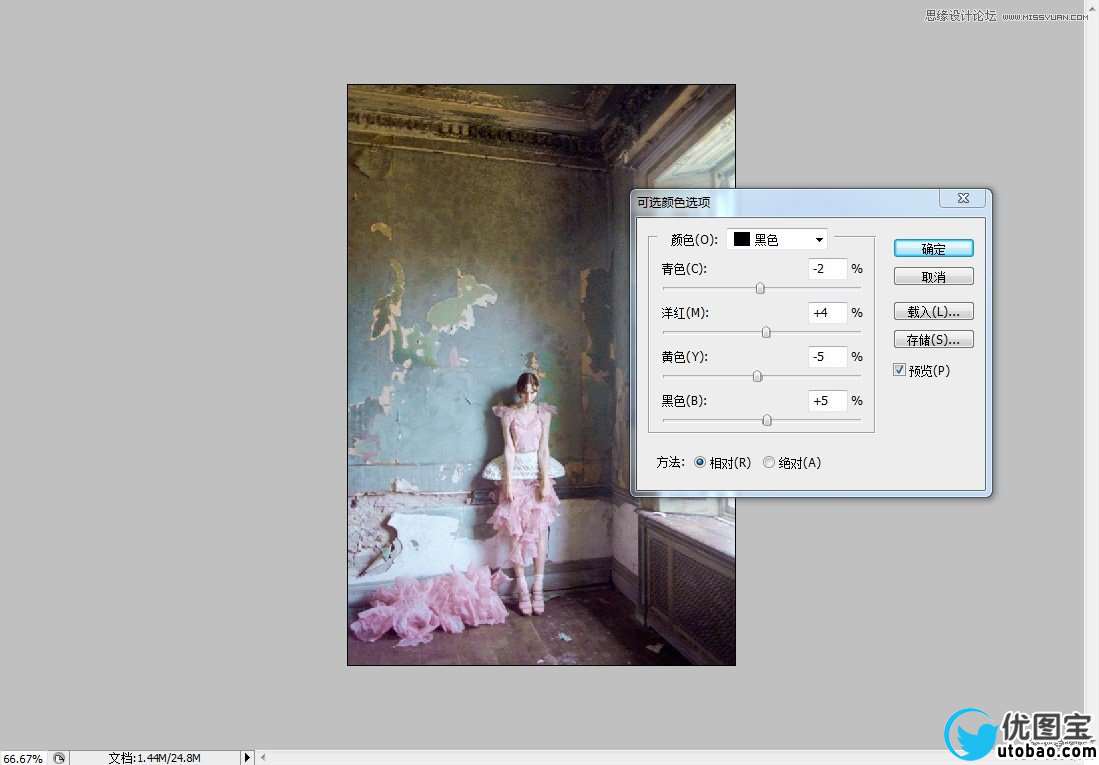Click the status bar document info icon
This screenshot has height=765, width=1099.
pyautogui.click(x=59, y=758)
